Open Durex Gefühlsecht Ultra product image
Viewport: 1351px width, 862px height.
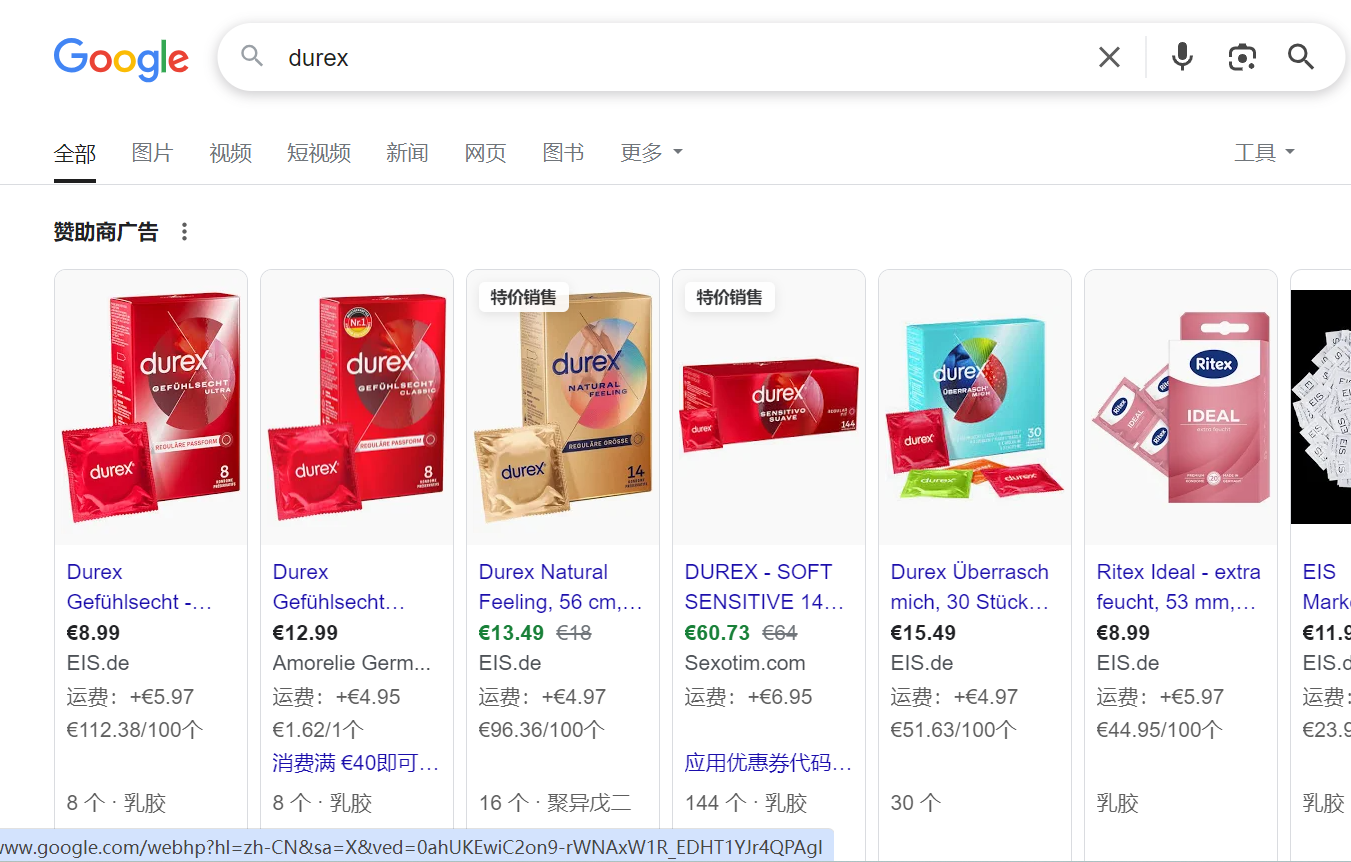point(151,408)
